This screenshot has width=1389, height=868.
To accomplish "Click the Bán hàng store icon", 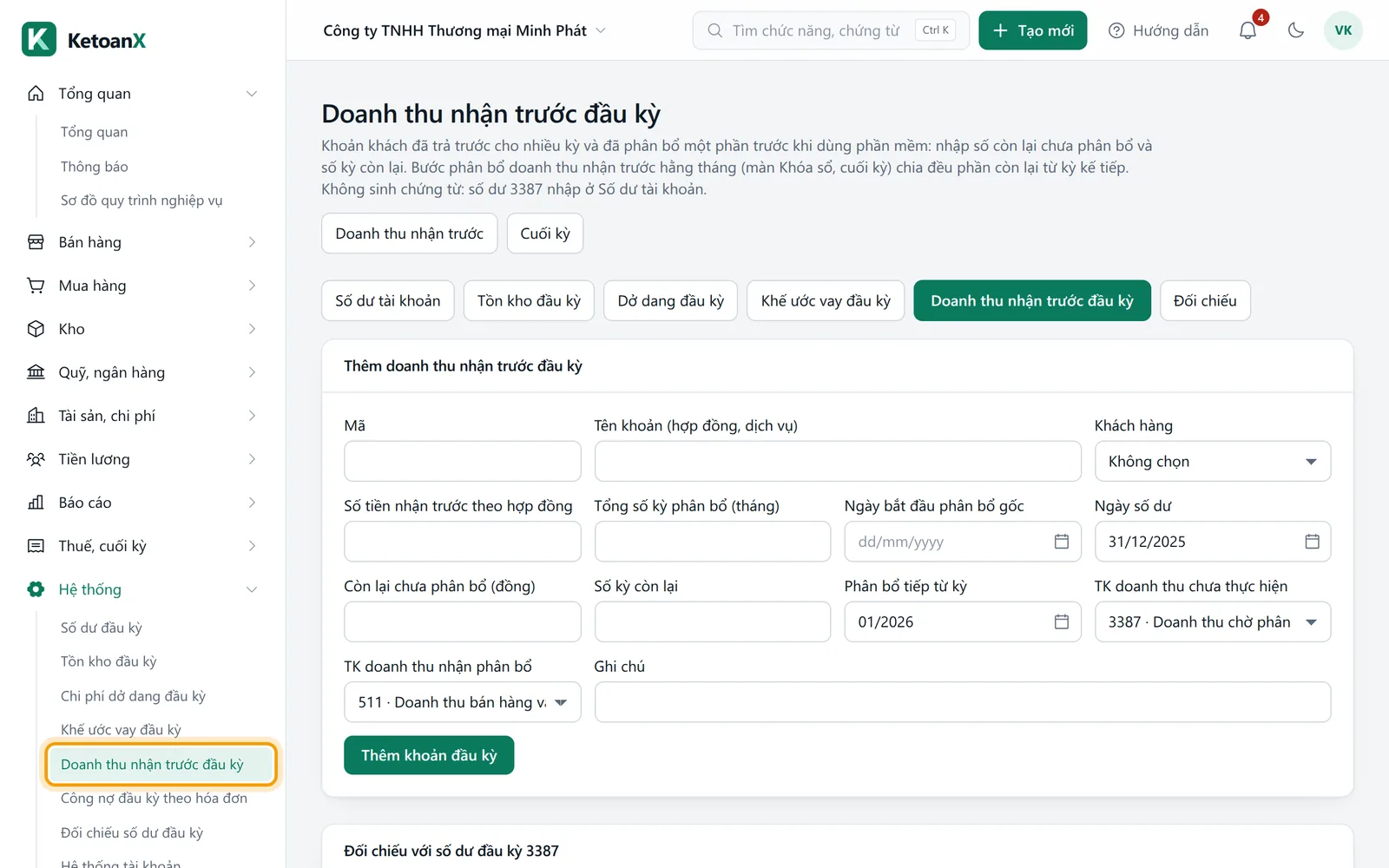I will click(x=36, y=242).
